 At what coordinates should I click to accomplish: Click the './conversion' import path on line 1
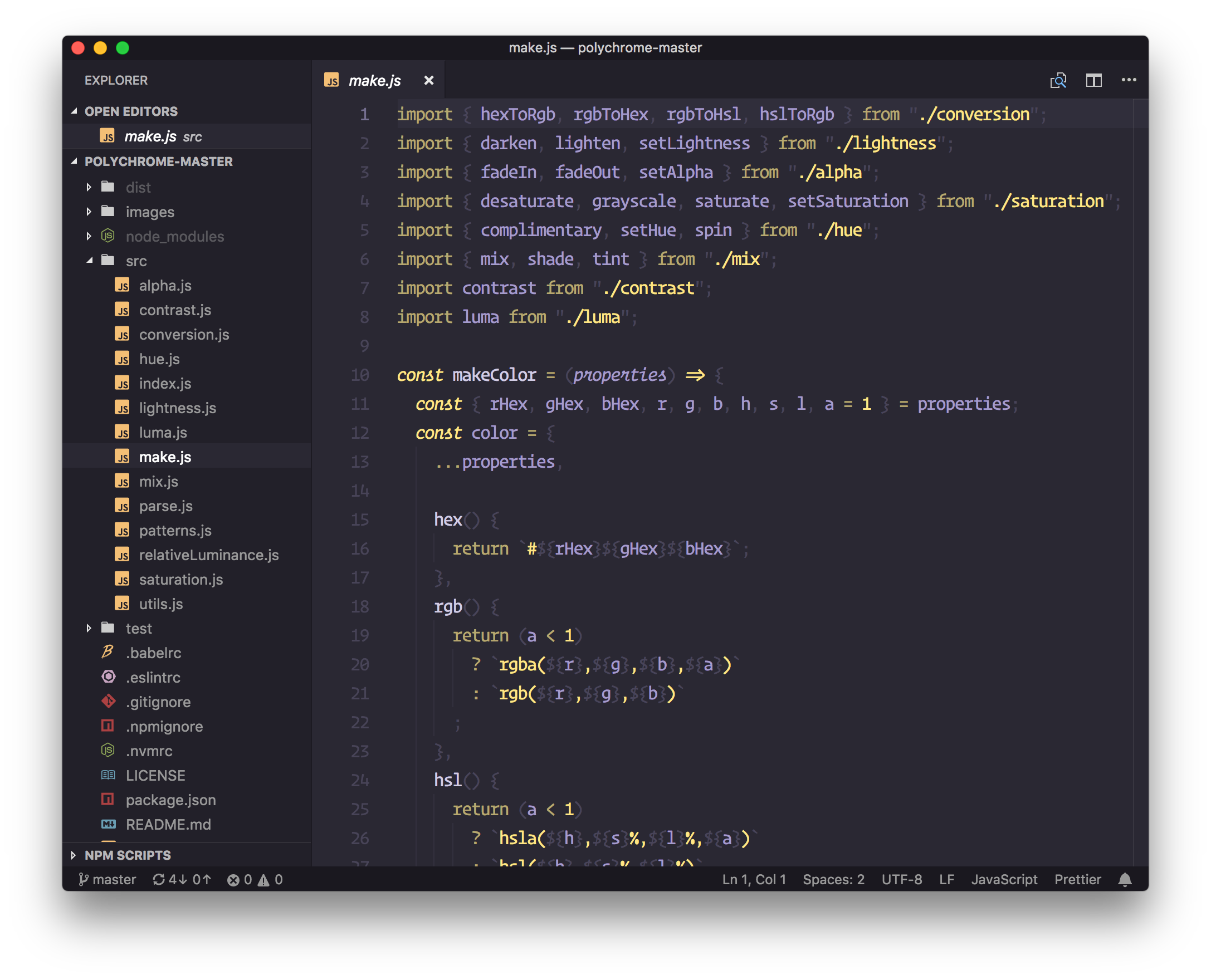coord(974,114)
